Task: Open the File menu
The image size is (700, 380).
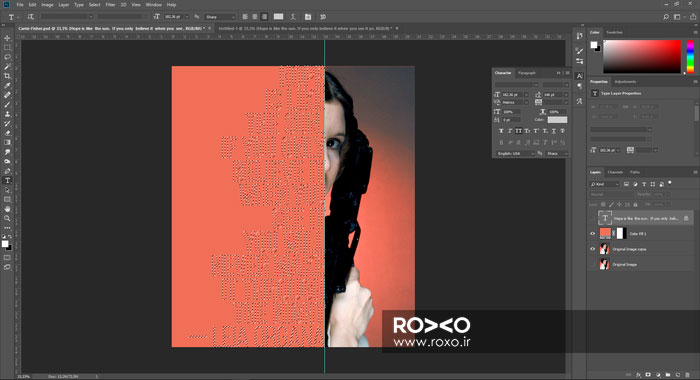Action: tap(20, 4)
